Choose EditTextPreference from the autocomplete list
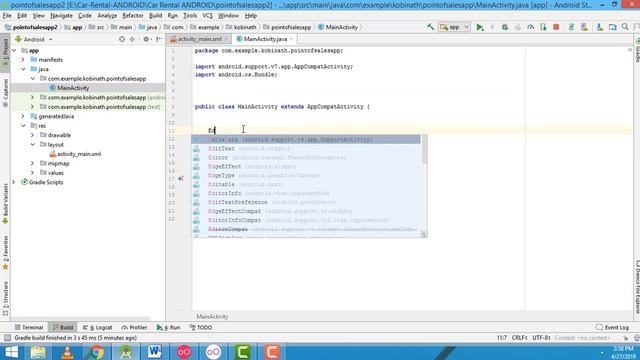This screenshot has width=640, height=360. pyautogui.click(x=306, y=202)
